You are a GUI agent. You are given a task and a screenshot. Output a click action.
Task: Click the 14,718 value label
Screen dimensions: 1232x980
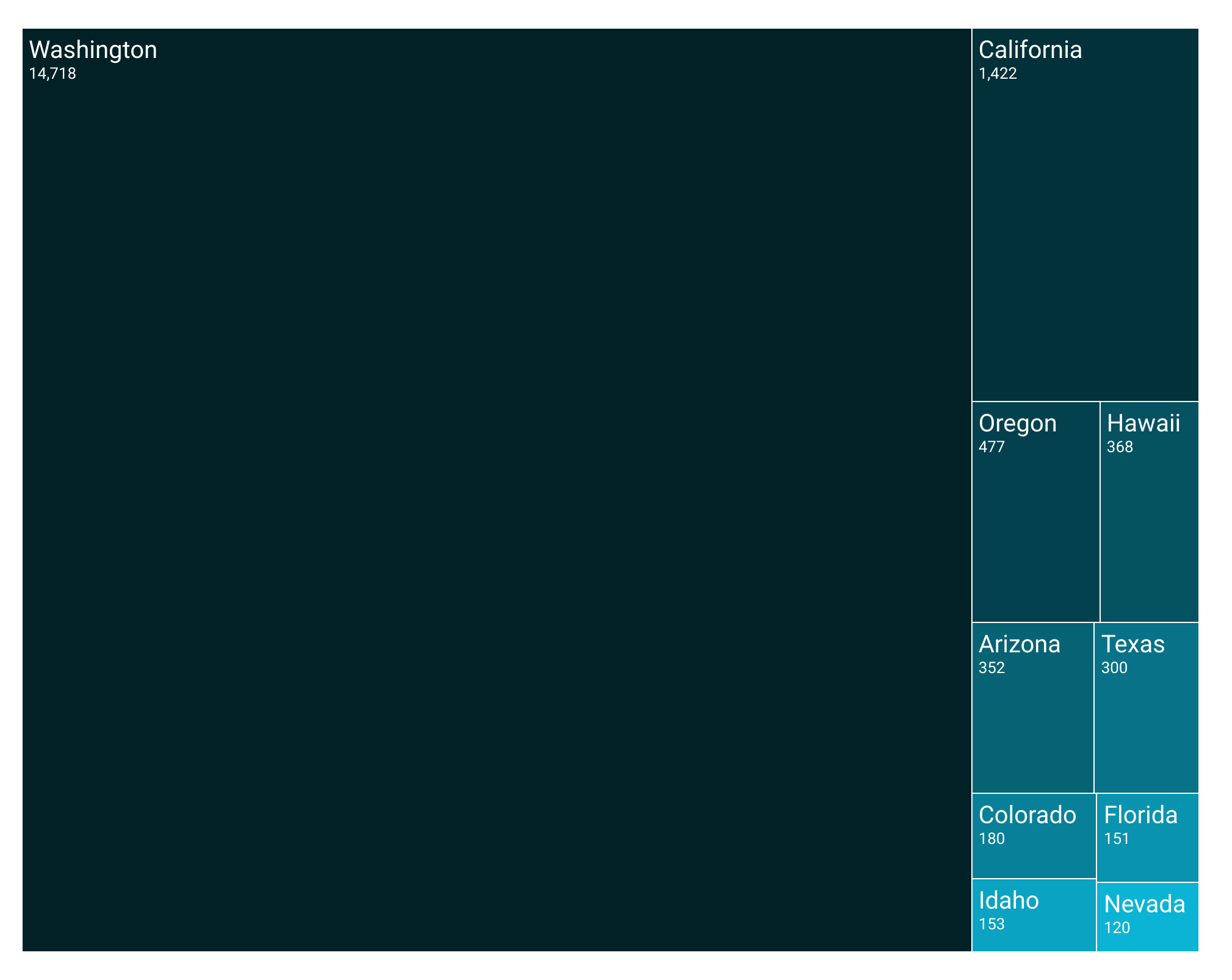(53, 74)
